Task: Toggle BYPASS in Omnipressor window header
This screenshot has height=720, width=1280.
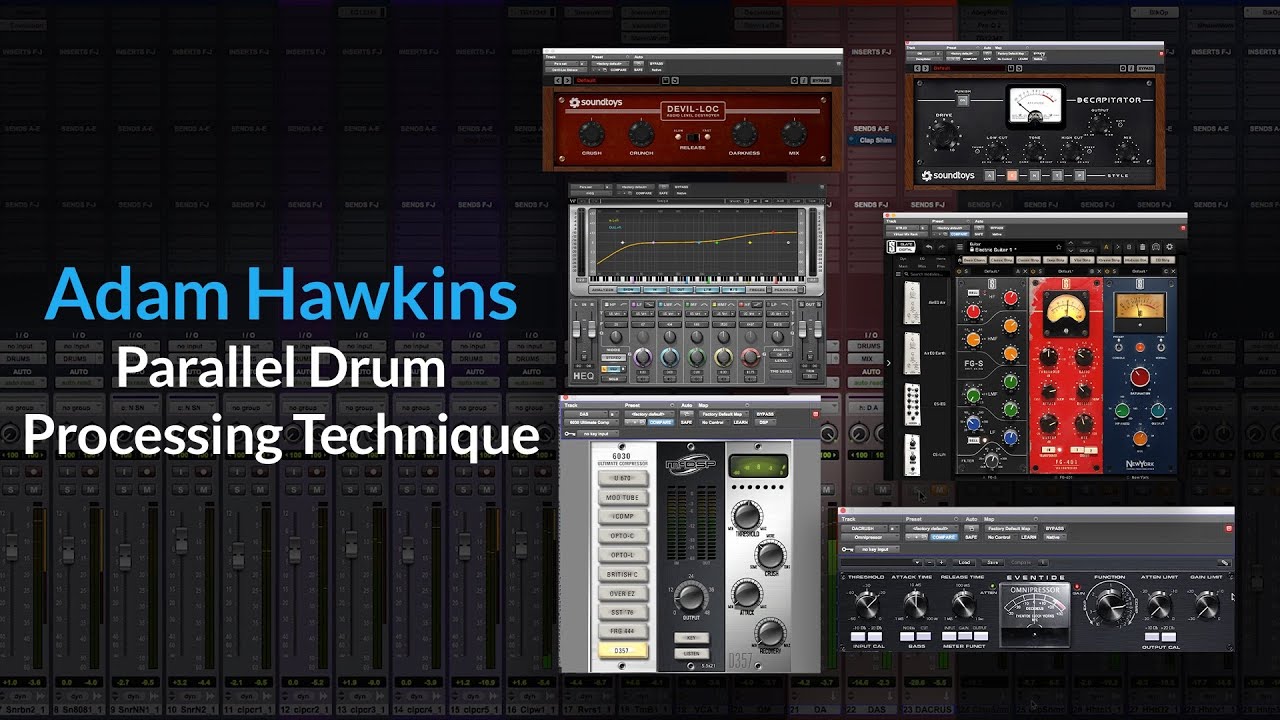Action: [x=1054, y=528]
